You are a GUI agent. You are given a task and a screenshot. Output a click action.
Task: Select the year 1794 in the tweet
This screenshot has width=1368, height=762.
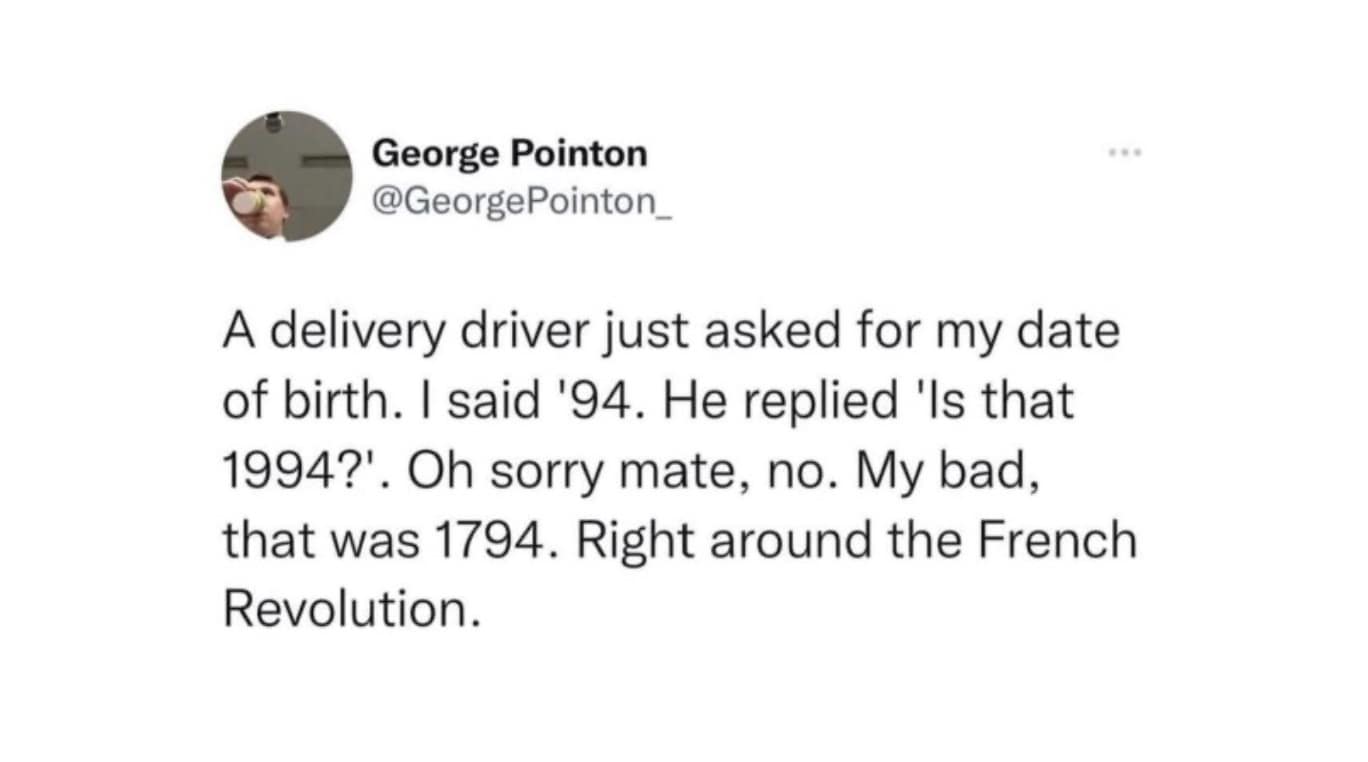click(x=489, y=540)
